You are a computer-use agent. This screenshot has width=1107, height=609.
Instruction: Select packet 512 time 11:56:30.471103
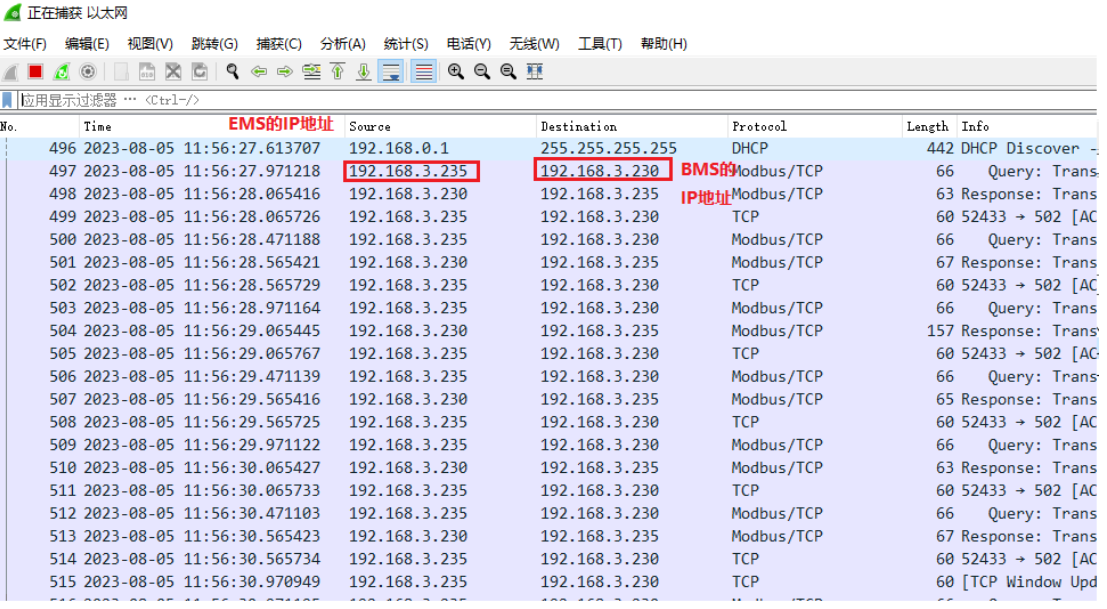[202, 514]
